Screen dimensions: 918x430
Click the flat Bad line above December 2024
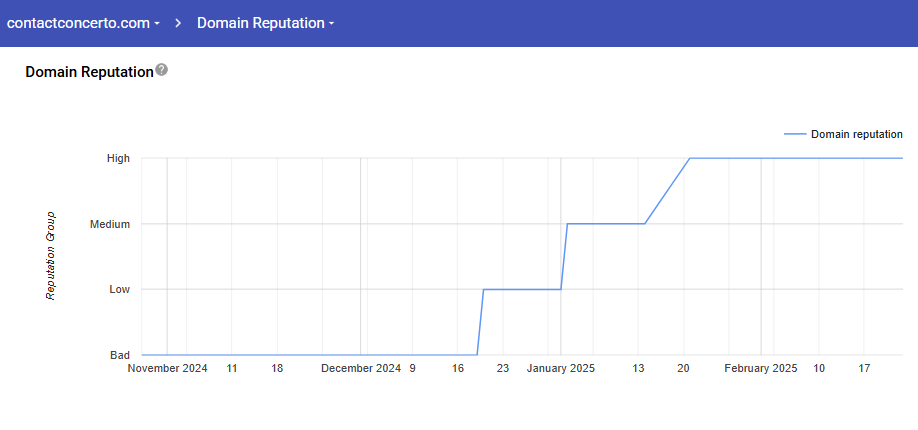(x=360, y=354)
